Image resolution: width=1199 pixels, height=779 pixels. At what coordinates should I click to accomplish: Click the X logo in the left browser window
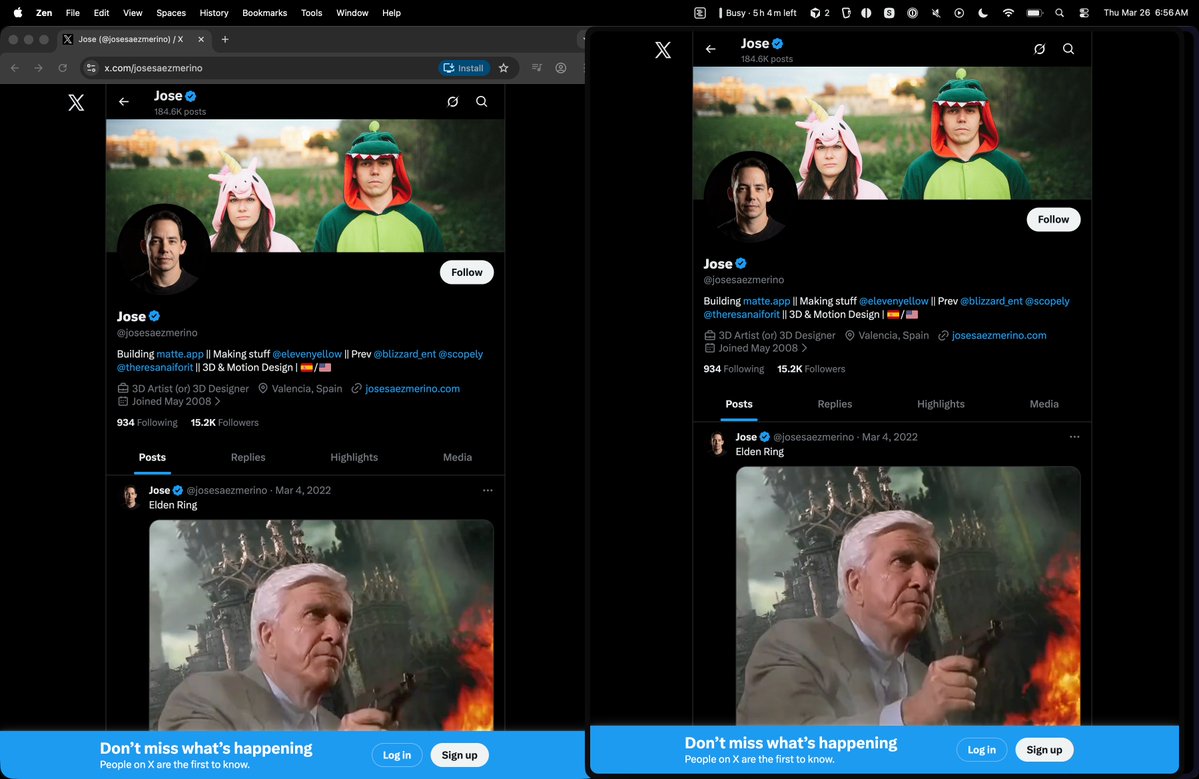76,102
